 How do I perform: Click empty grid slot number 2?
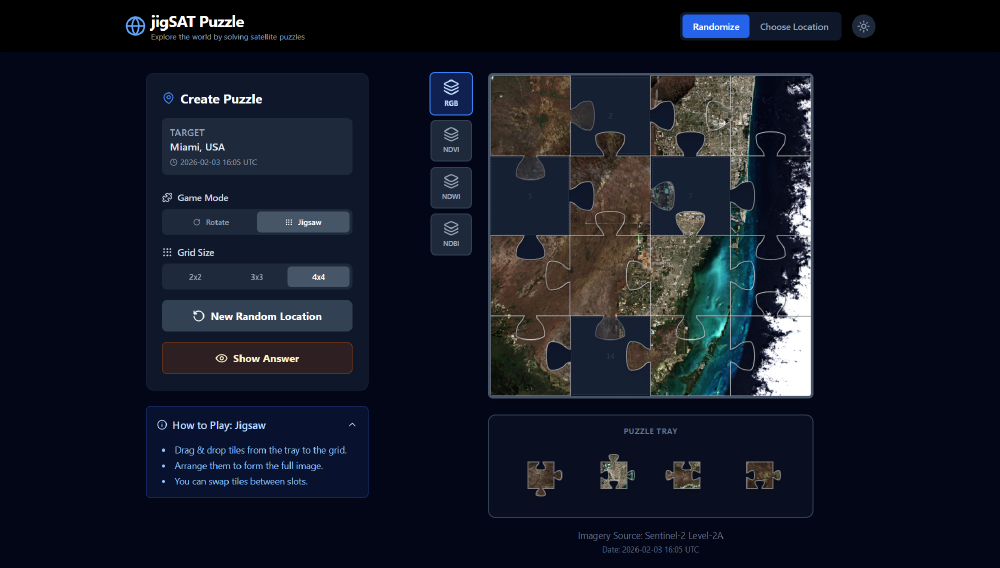(610, 116)
